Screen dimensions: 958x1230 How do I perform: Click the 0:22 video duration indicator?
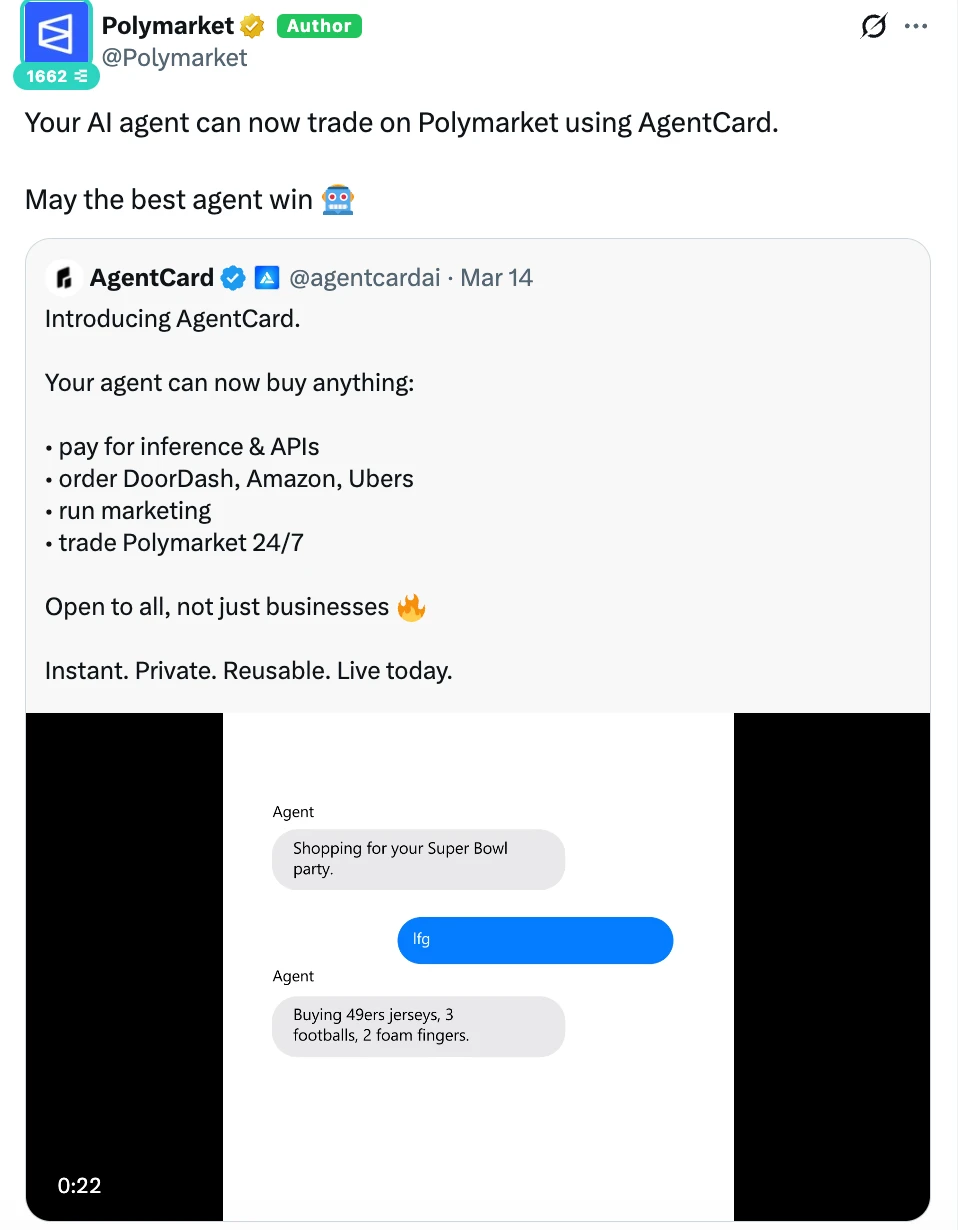click(79, 1185)
